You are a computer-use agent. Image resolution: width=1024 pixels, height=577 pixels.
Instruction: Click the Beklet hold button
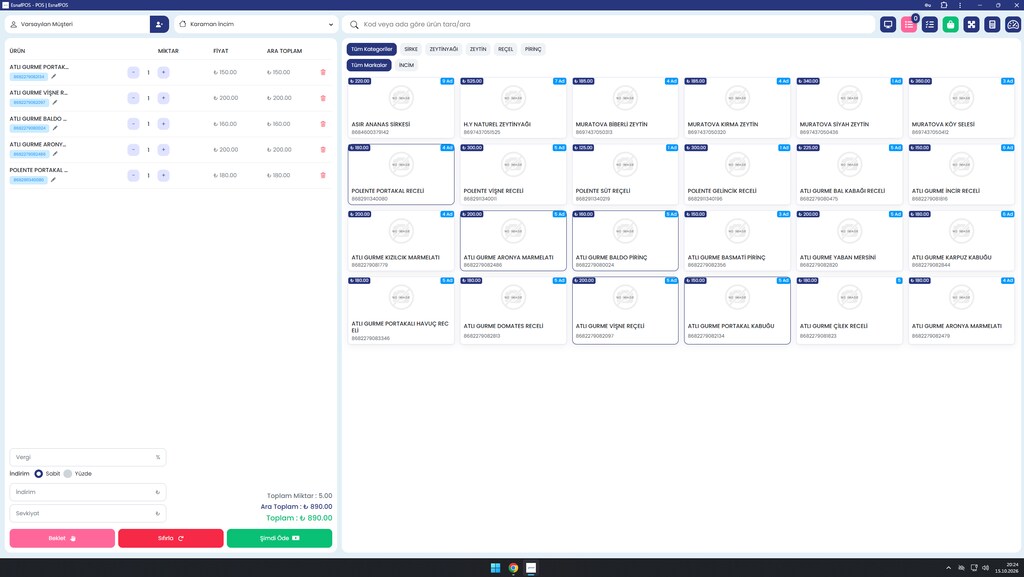[x=62, y=538]
